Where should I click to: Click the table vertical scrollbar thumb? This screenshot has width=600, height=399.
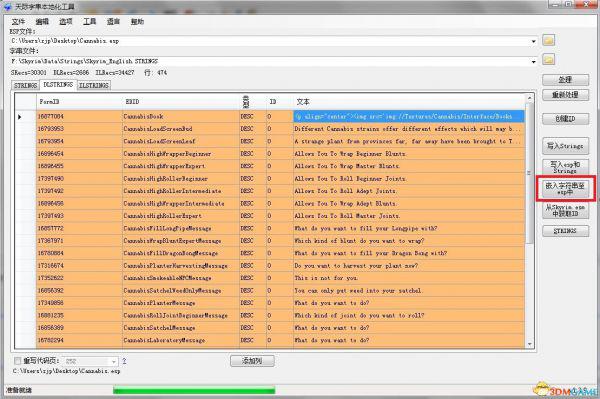[530, 174]
